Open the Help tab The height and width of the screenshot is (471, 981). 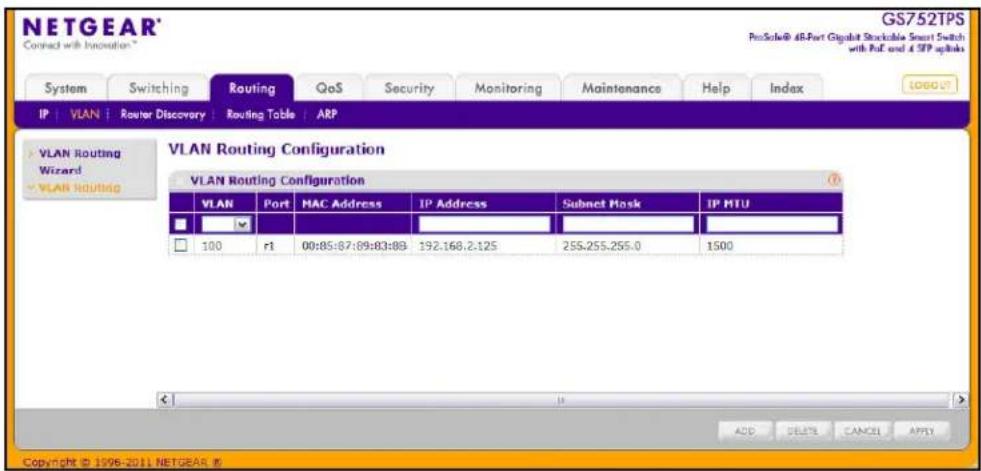[x=716, y=89]
